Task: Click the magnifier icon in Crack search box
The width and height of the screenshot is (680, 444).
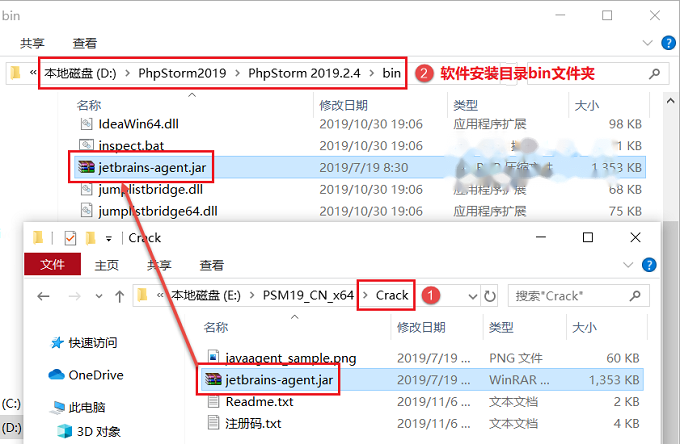Action: [635, 296]
